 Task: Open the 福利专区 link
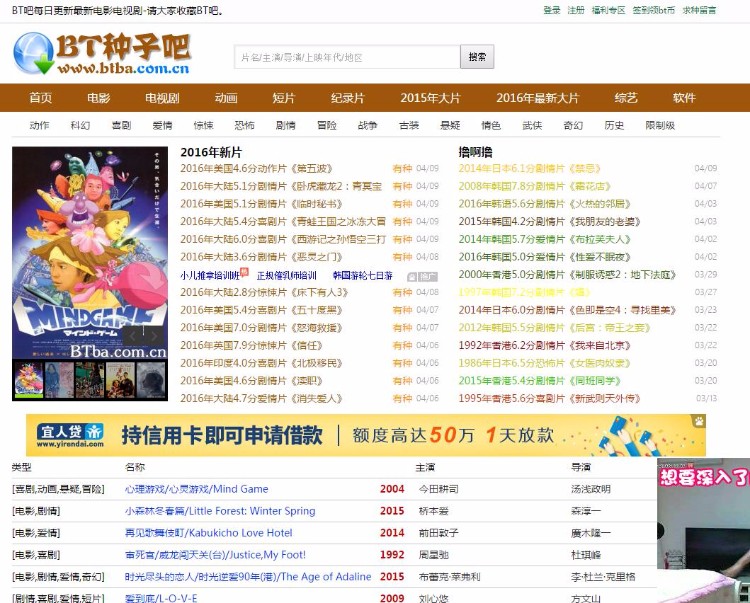pos(608,10)
